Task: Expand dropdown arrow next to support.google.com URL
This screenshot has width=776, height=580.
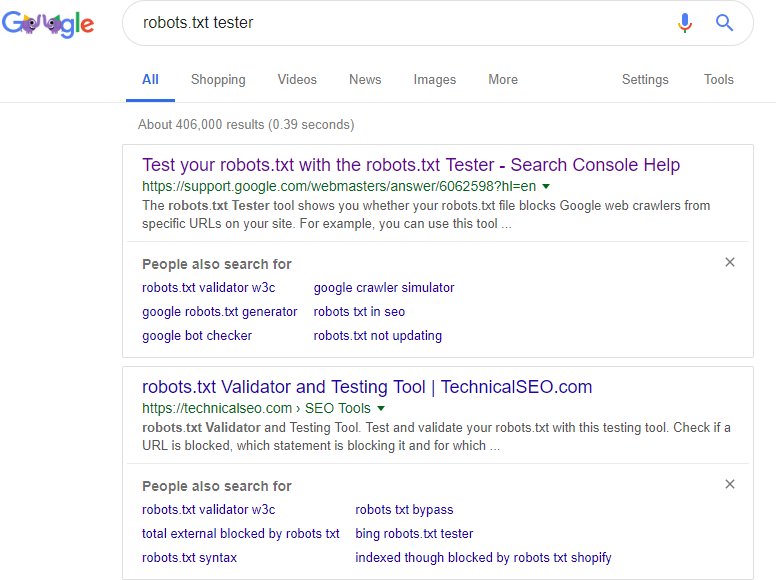Action: (x=546, y=187)
